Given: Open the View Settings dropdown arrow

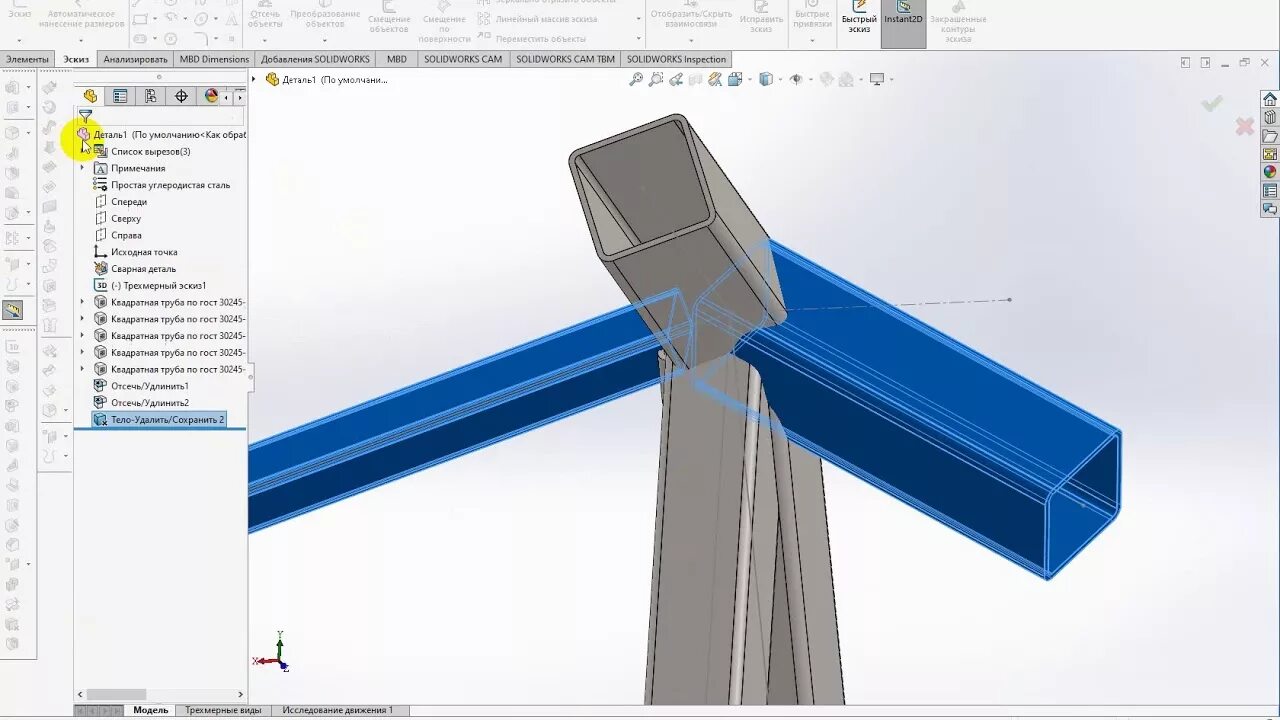Looking at the screenshot, I should coord(891,79).
